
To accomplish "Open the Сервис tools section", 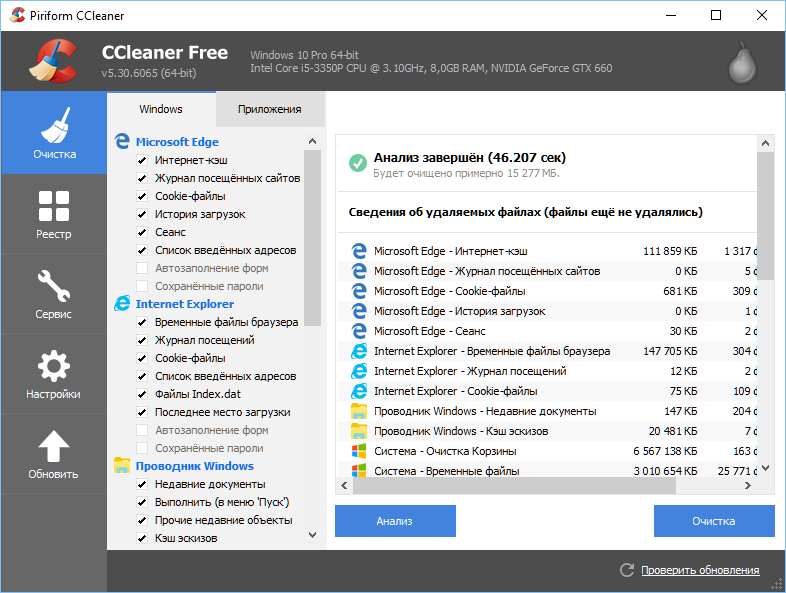I will tap(53, 295).
